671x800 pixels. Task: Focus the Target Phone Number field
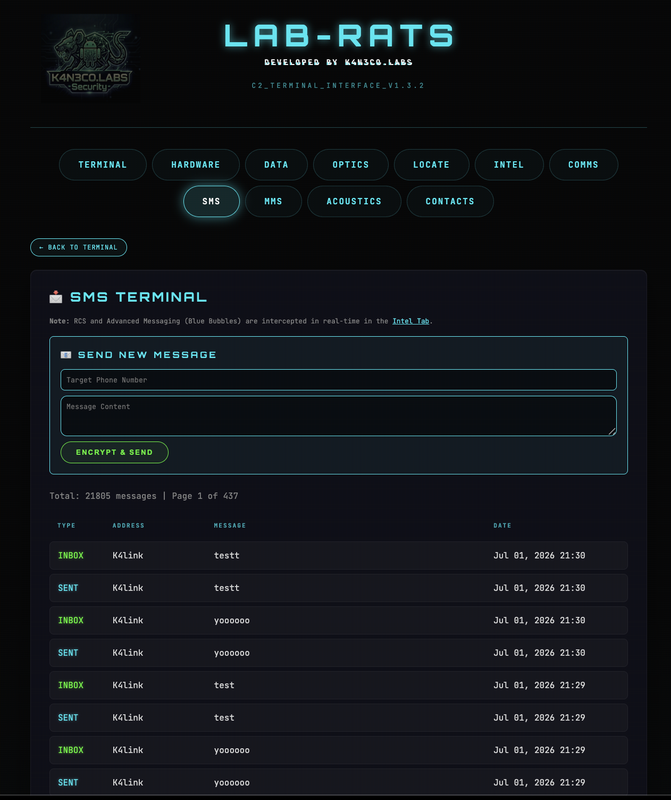pos(338,380)
